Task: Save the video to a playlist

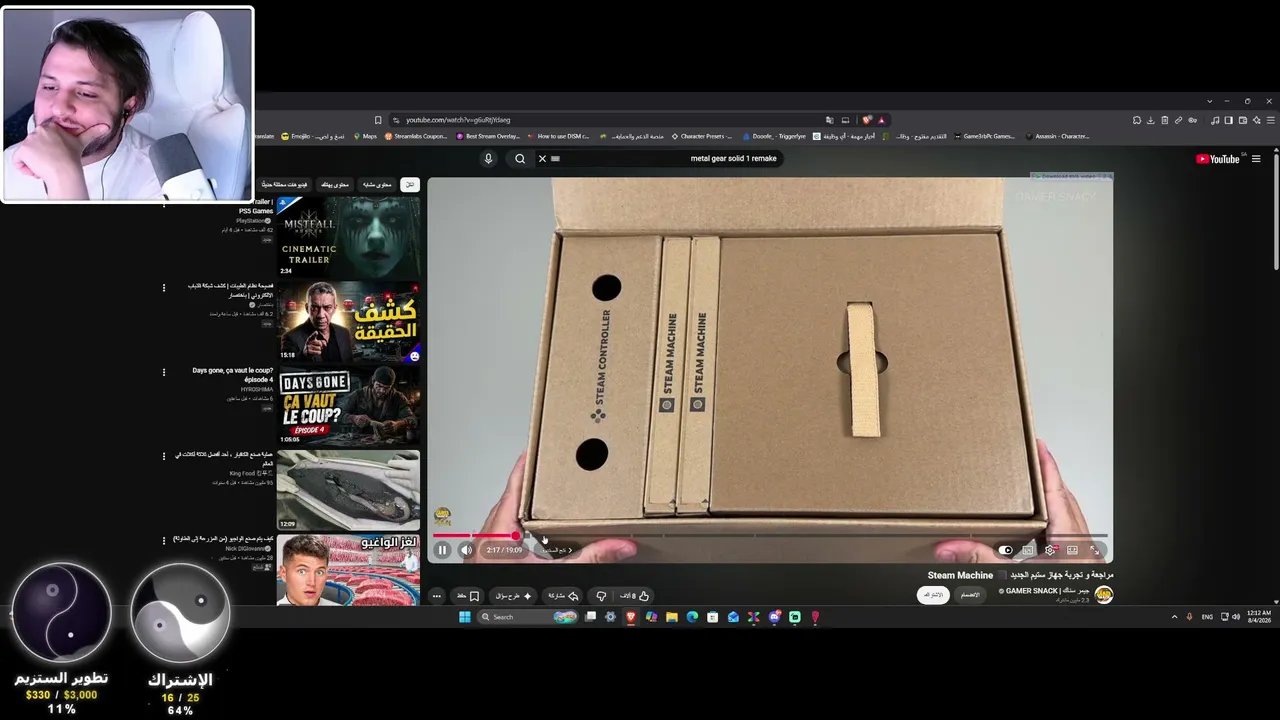Action: click(x=468, y=596)
